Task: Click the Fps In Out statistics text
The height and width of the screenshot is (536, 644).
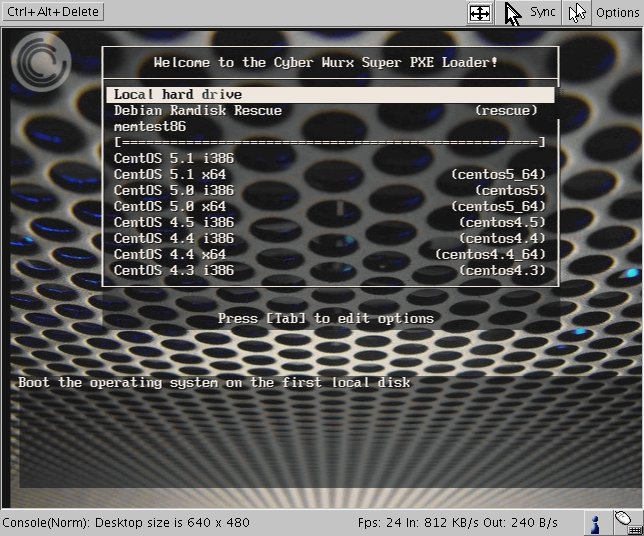Action: 458,522
